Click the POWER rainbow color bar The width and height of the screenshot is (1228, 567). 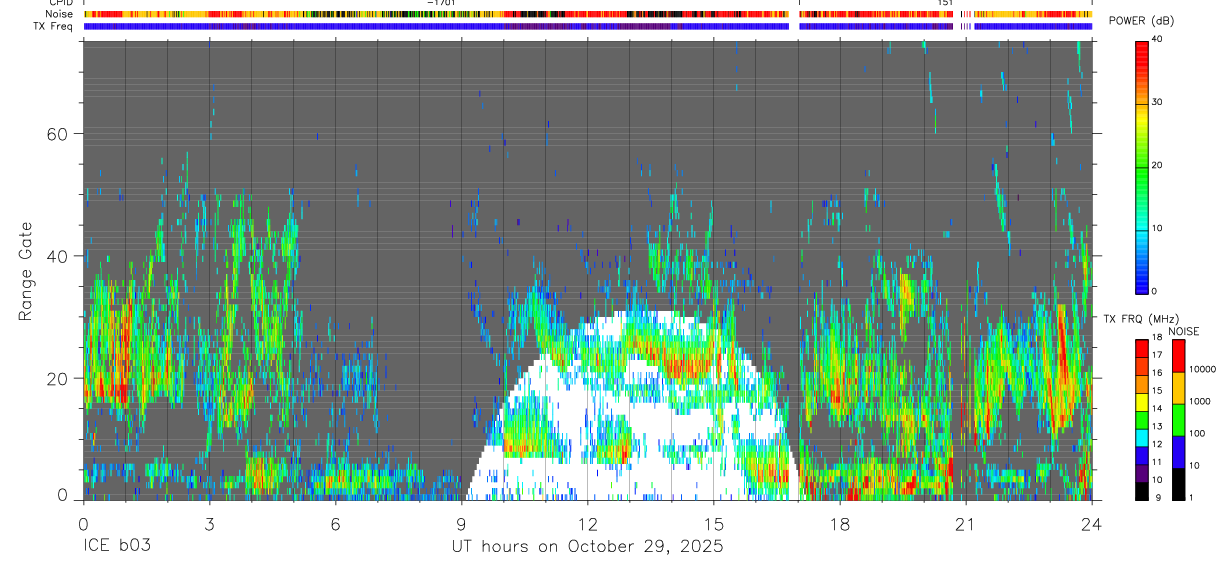point(1141,166)
